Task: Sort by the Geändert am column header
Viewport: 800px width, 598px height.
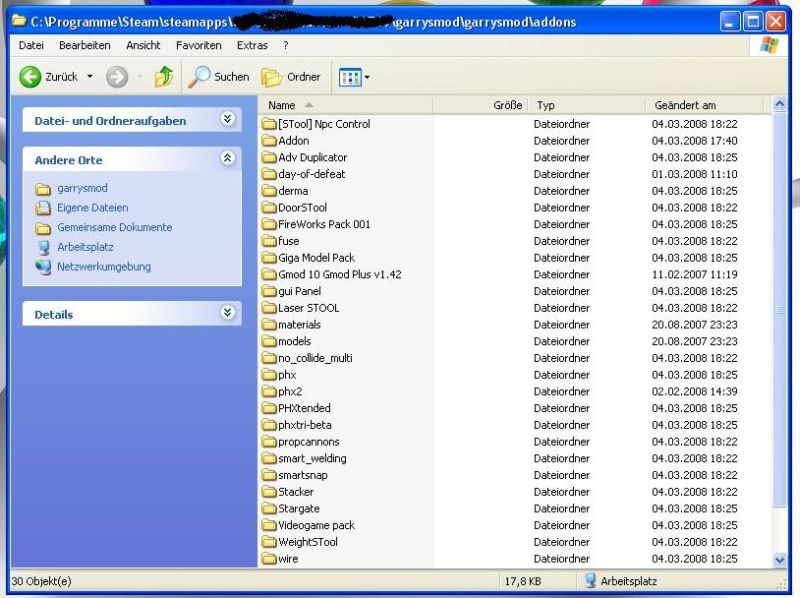Action: 704,105
